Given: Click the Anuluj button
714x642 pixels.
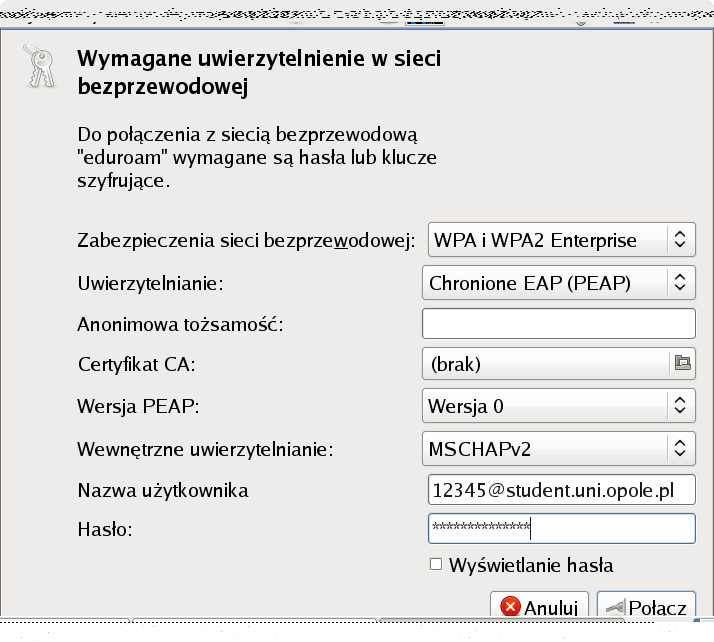Looking at the screenshot, I should coord(539,605).
